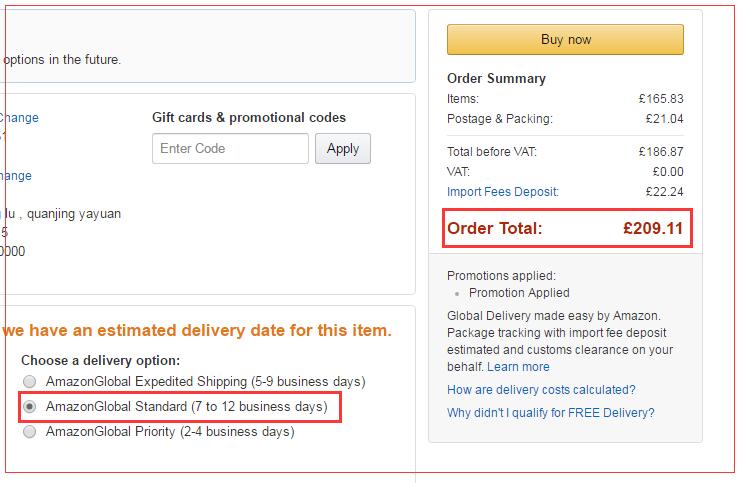This screenshot has height=483, width=741.
Task: Open How are delivery costs calculated link
Action: [541, 390]
